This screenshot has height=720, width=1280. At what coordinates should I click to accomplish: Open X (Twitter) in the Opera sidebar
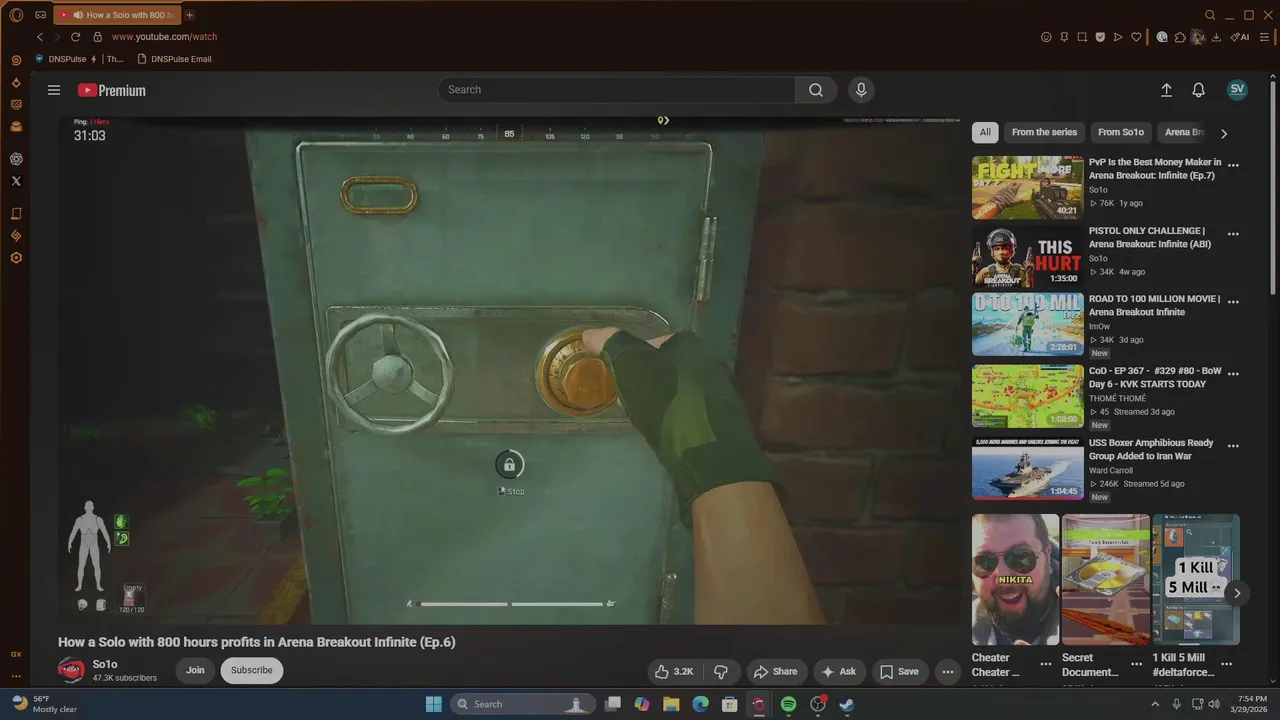[x=16, y=181]
